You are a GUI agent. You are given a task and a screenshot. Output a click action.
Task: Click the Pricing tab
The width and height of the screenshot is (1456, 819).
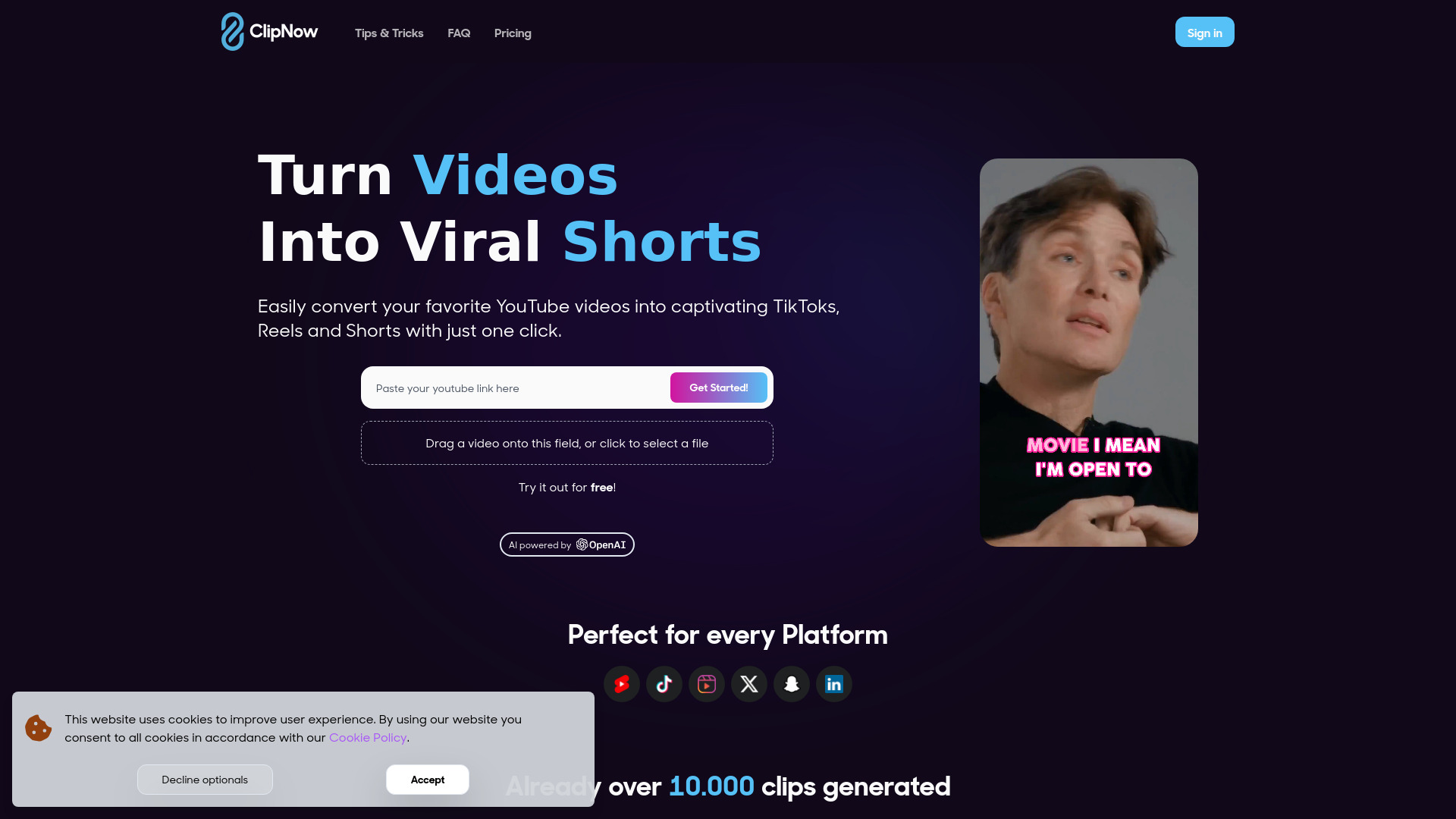pyautogui.click(x=513, y=33)
